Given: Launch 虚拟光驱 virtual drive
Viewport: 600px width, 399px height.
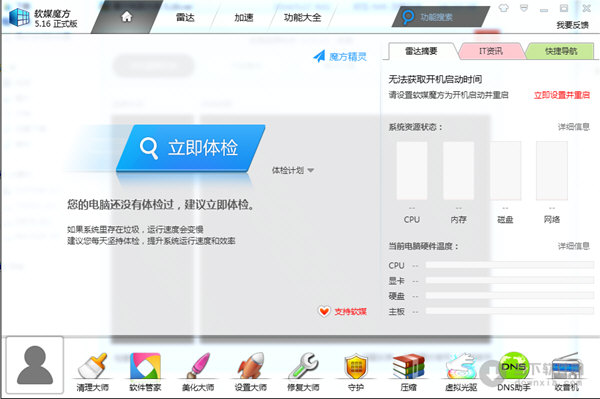Looking at the screenshot, I should tap(461, 371).
